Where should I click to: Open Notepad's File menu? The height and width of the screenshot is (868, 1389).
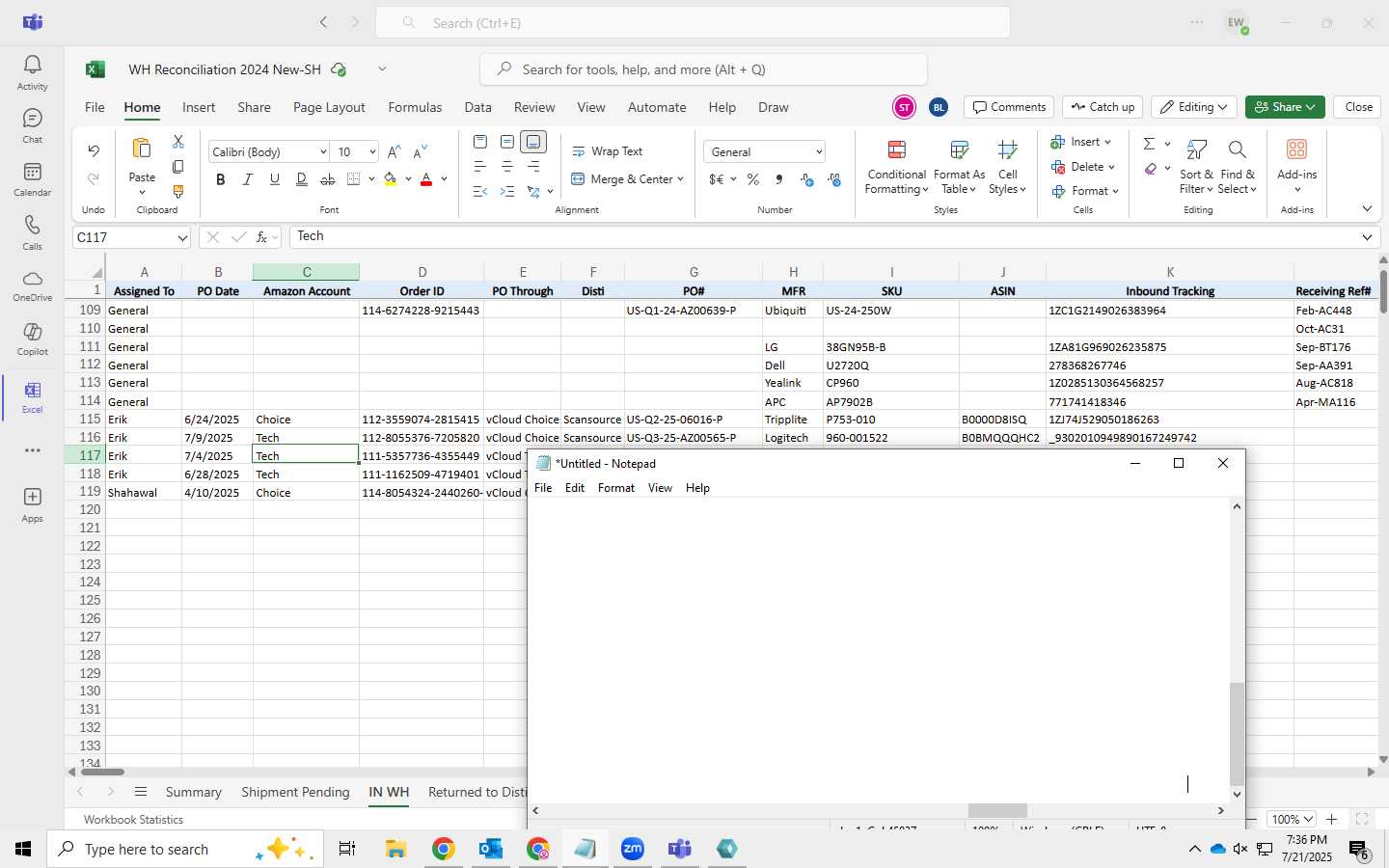(x=543, y=488)
